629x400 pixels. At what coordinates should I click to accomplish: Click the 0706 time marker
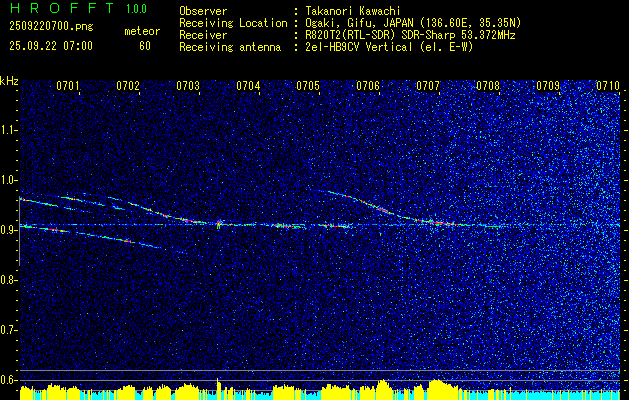tap(368, 85)
